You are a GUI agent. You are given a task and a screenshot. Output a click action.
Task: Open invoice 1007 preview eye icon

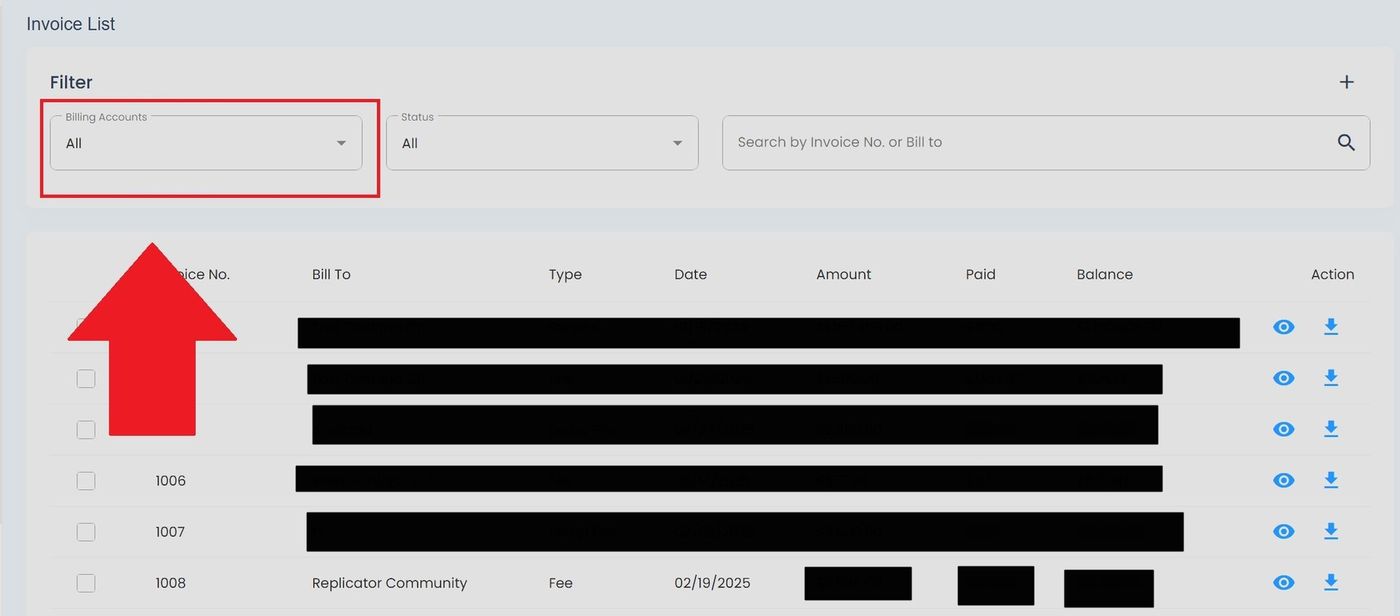pyautogui.click(x=1283, y=532)
